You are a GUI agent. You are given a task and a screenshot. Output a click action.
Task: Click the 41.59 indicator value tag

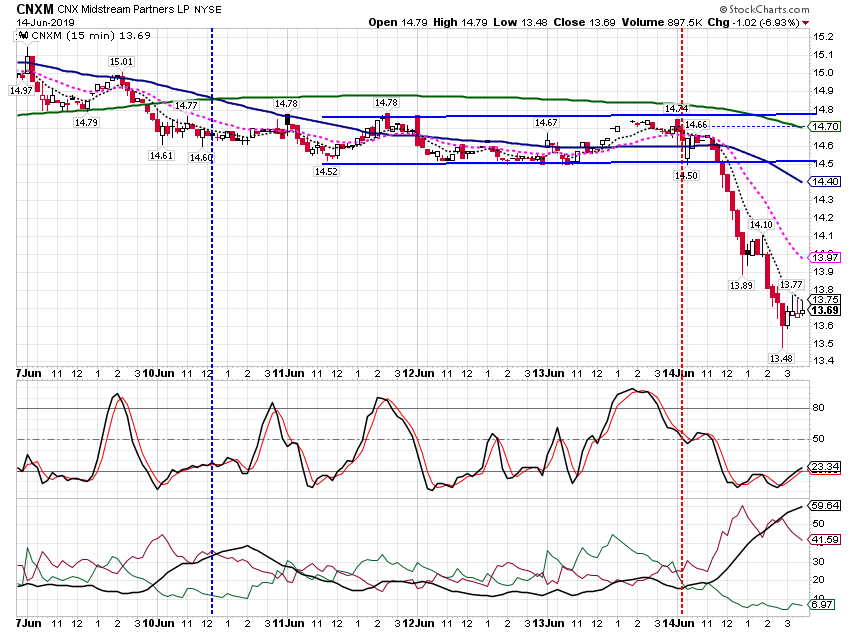coord(825,539)
